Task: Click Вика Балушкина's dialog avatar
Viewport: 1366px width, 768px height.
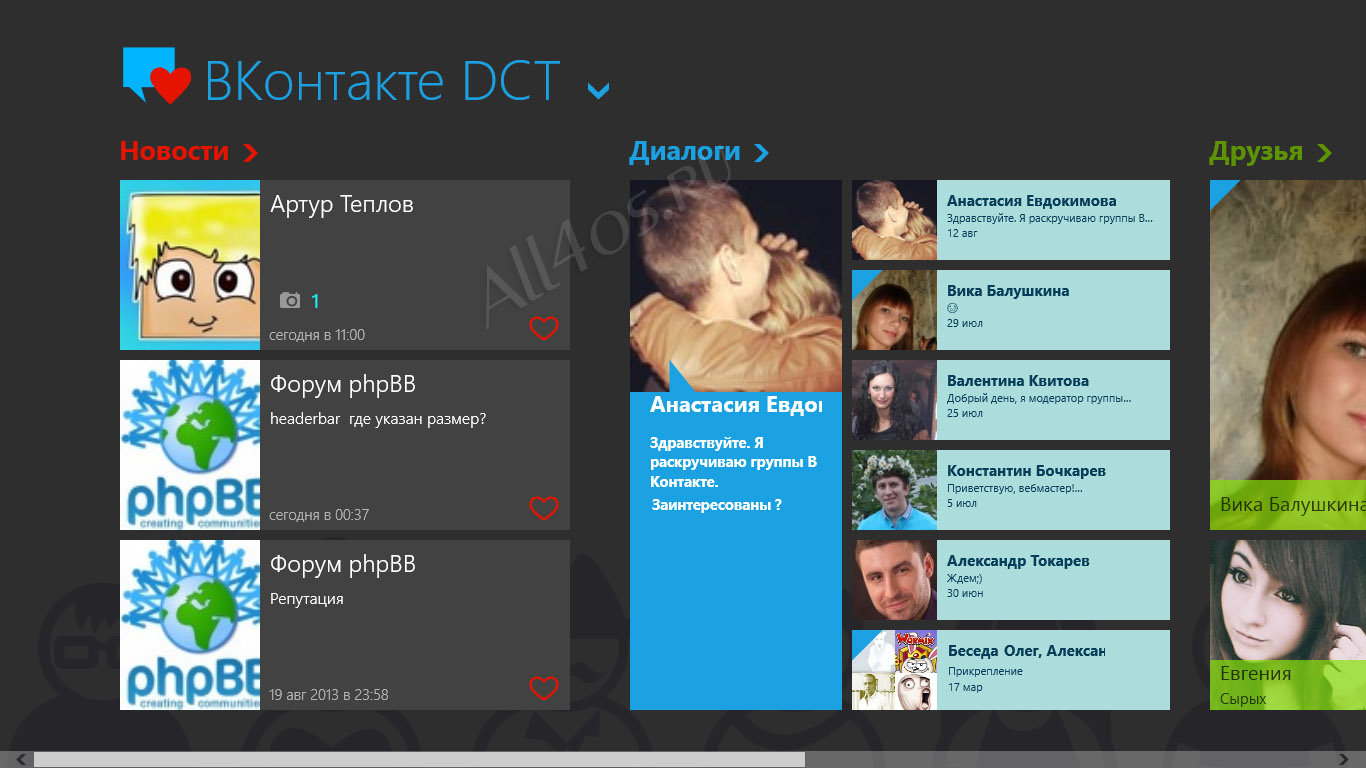Action: [894, 310]
